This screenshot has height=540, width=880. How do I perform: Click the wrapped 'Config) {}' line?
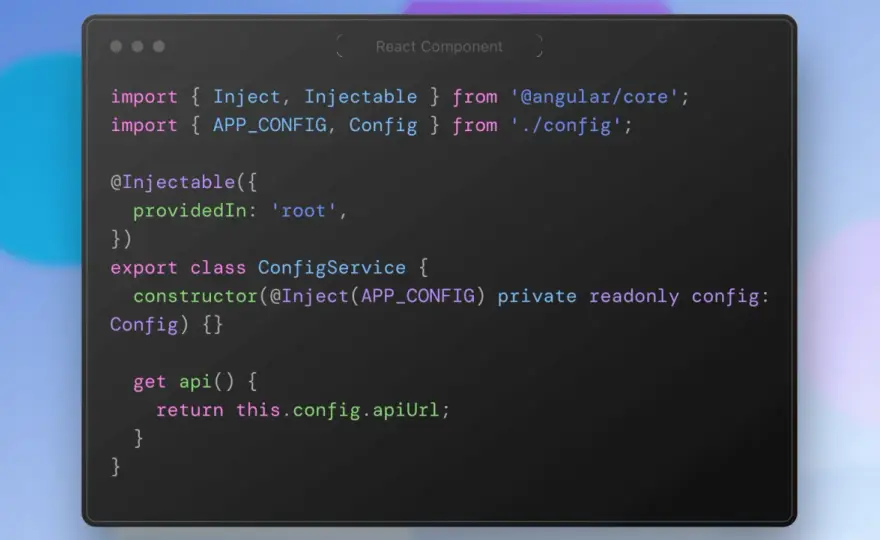tap(167, 324)
